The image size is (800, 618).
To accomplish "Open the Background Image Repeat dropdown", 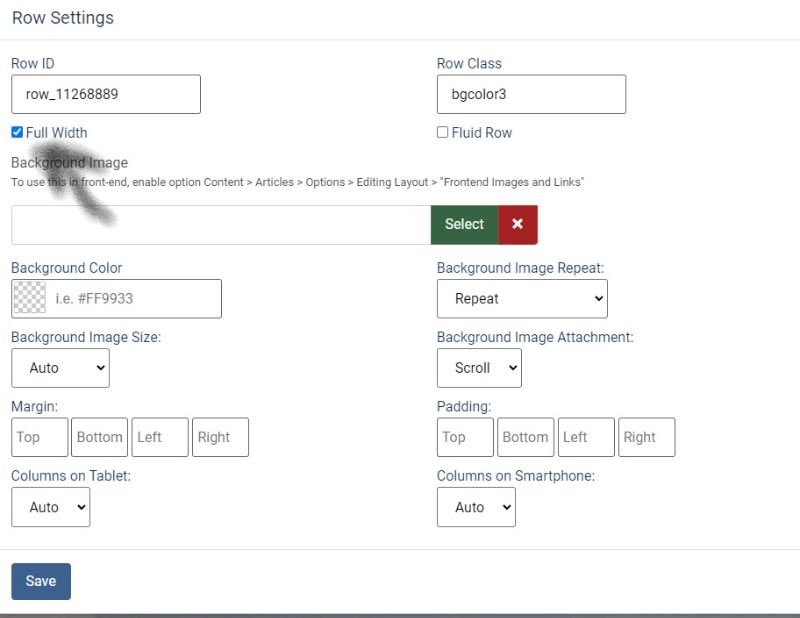I will (522, 298).
